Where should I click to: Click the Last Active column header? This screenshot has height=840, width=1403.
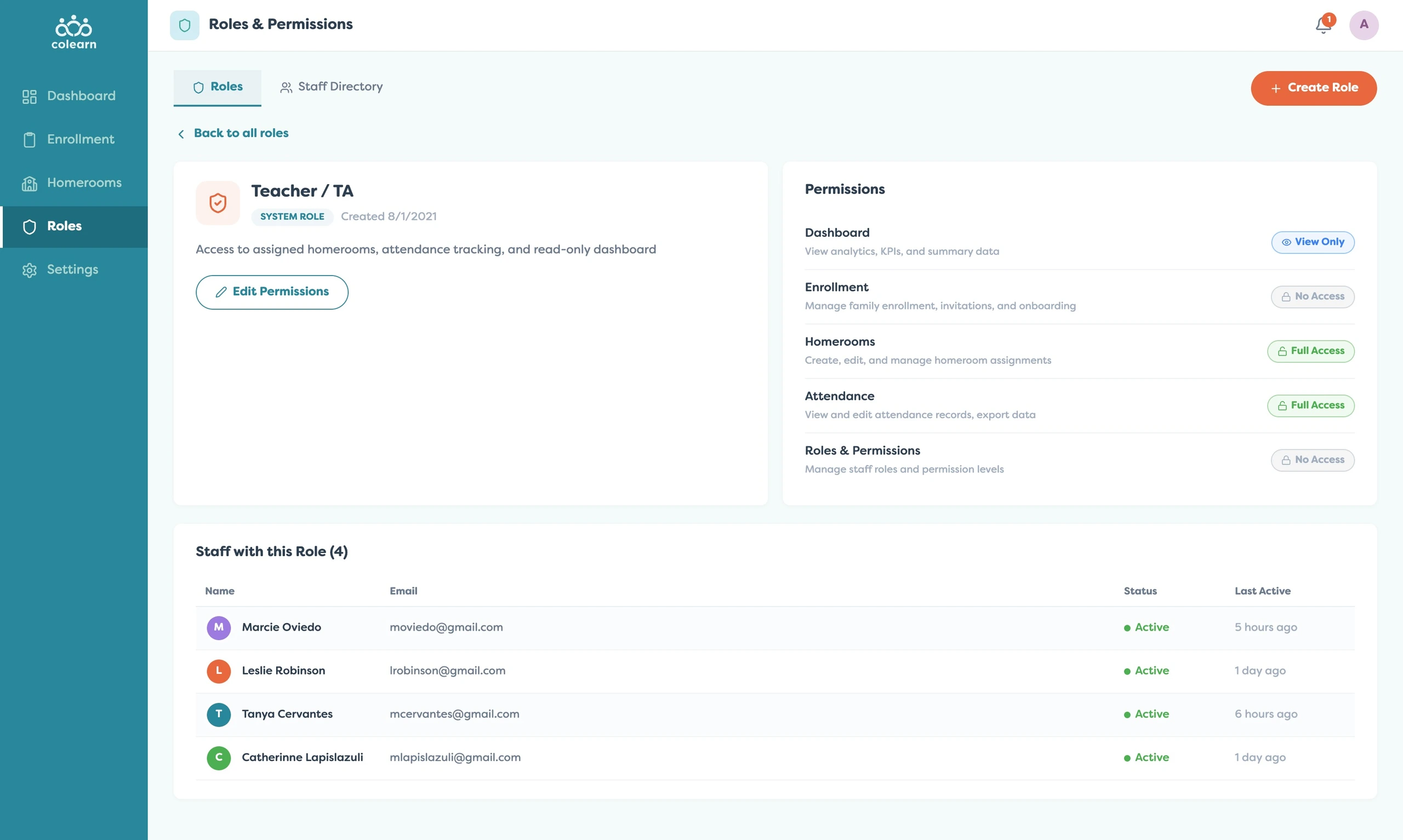coord(1263,591)
